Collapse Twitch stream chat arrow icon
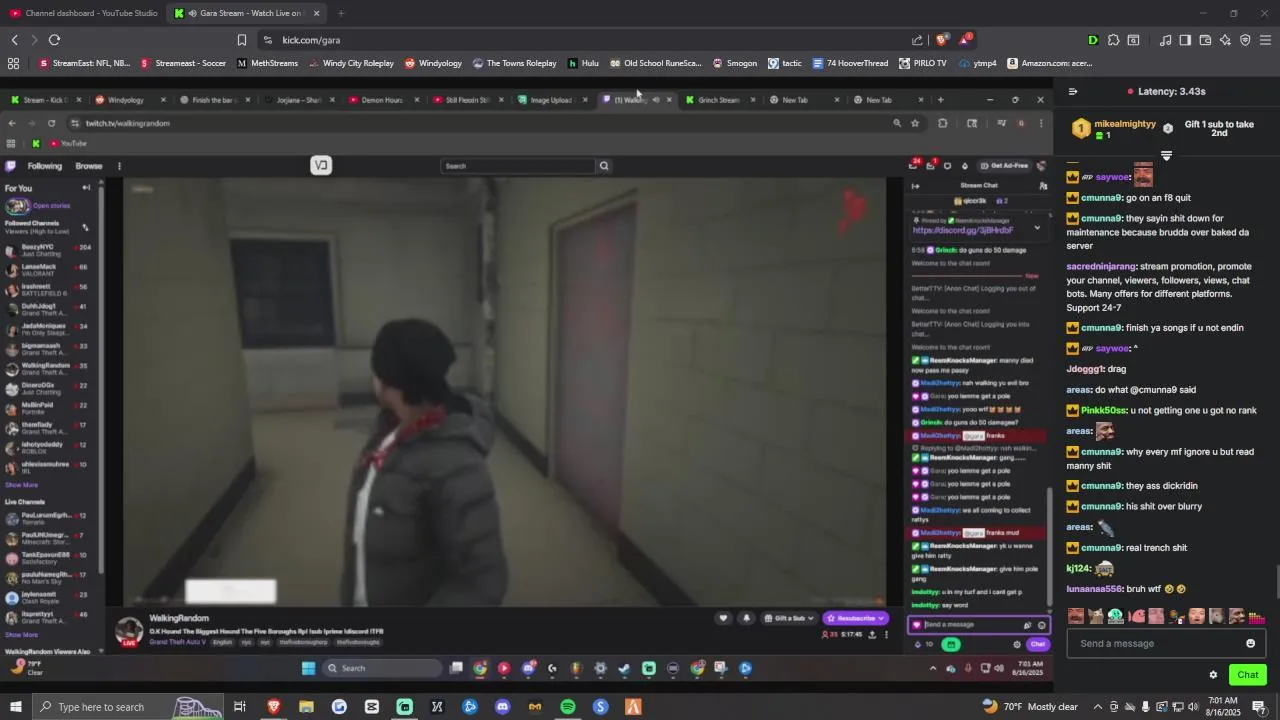Image resolution: width=1280 pixels, height=720 pixels. pyautogui.click(x=915, y=186)
